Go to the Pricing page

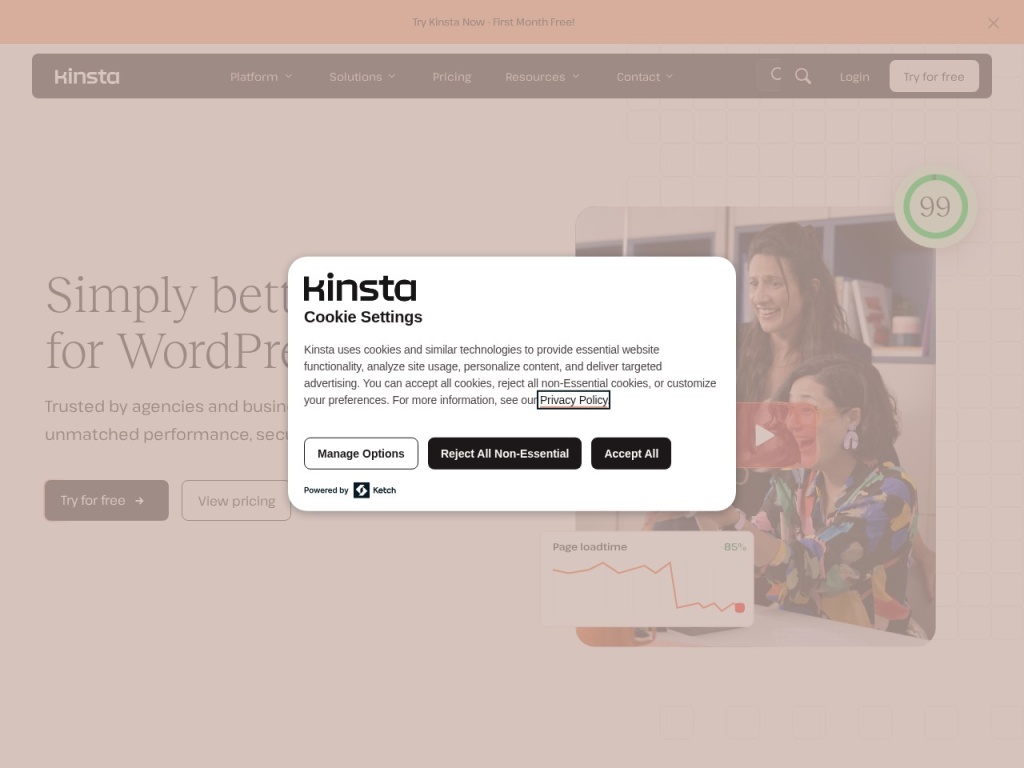coord(451,76)
